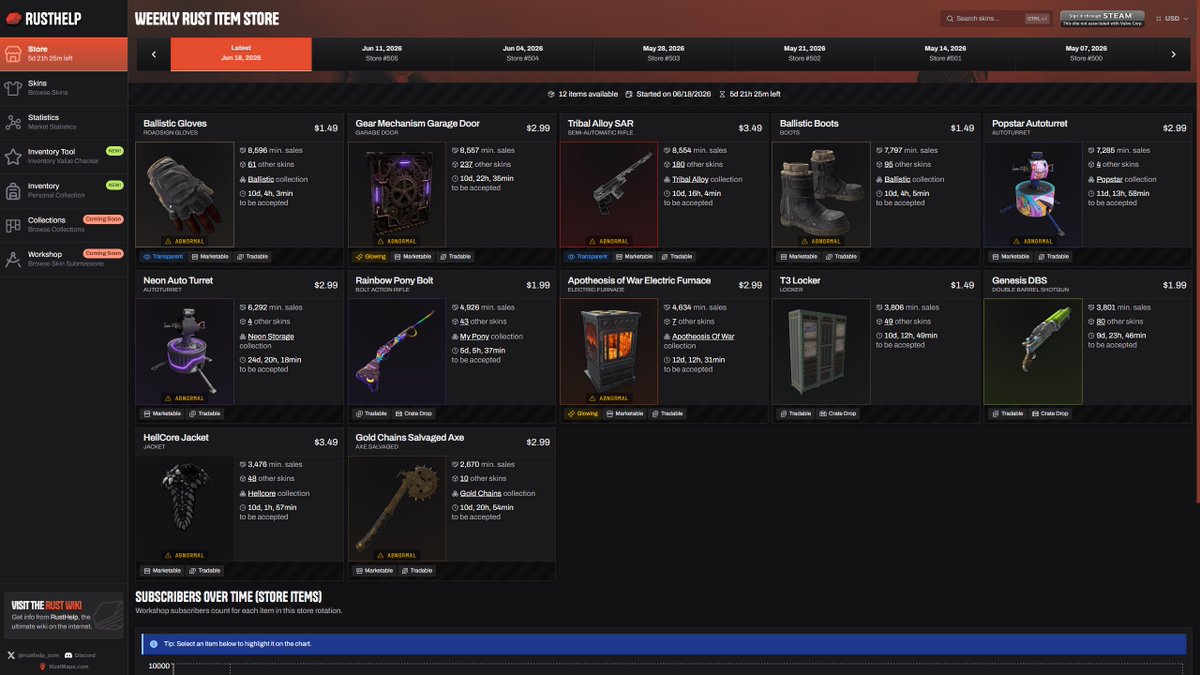This screenshot has height=675, width=1200.
Task: Select the Jun 11, 2026 Store #505 tab
Action: pos(382,54)
